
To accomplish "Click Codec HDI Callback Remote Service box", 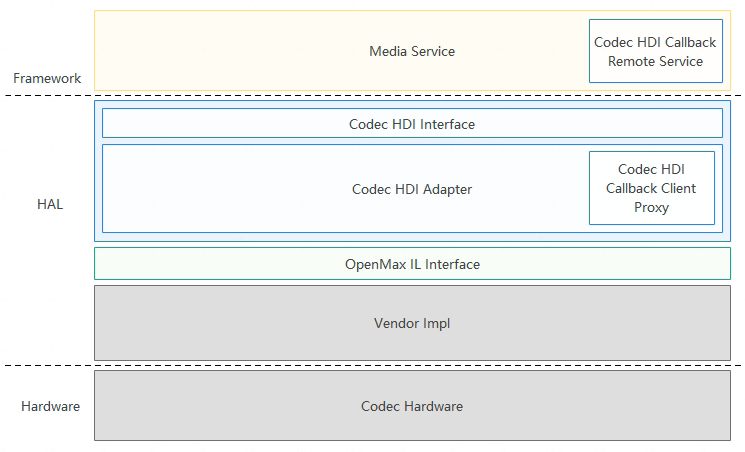I will click(656, 51).
